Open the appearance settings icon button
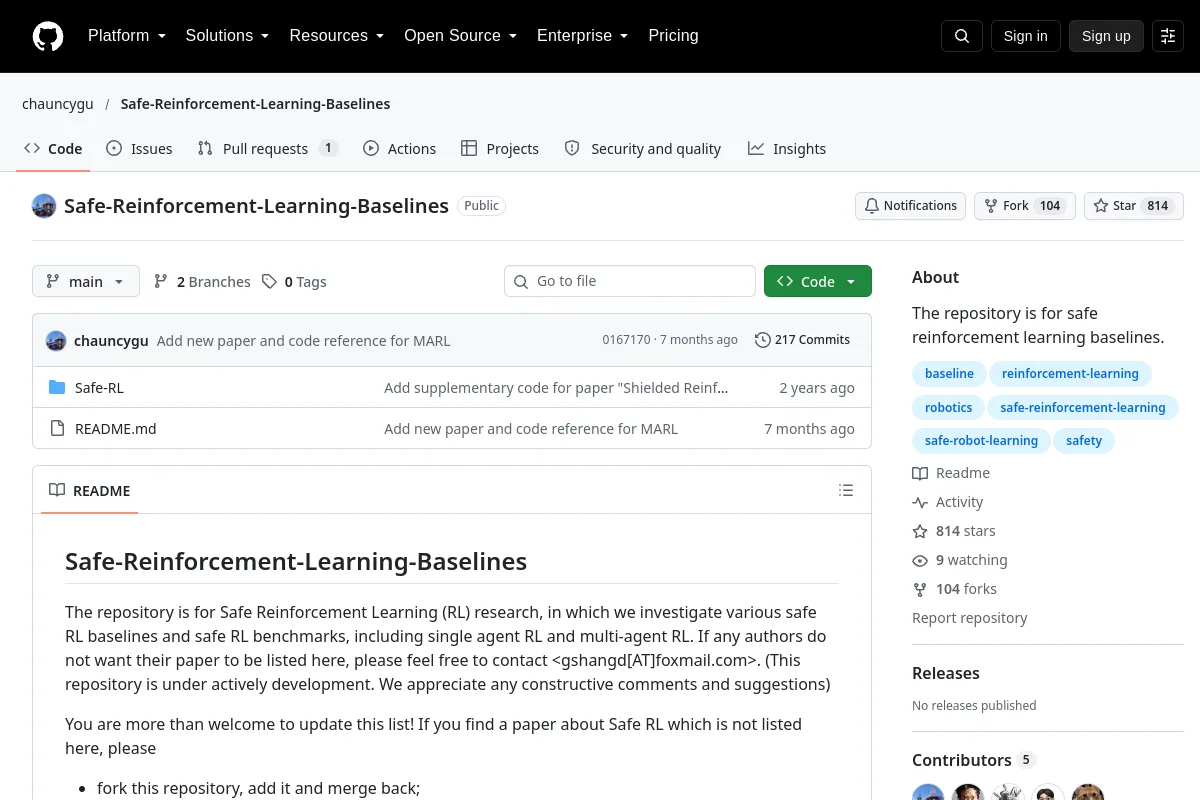Image resolution: width=1200 pixels, height=800 pixels. click(x=1168, y=36)
